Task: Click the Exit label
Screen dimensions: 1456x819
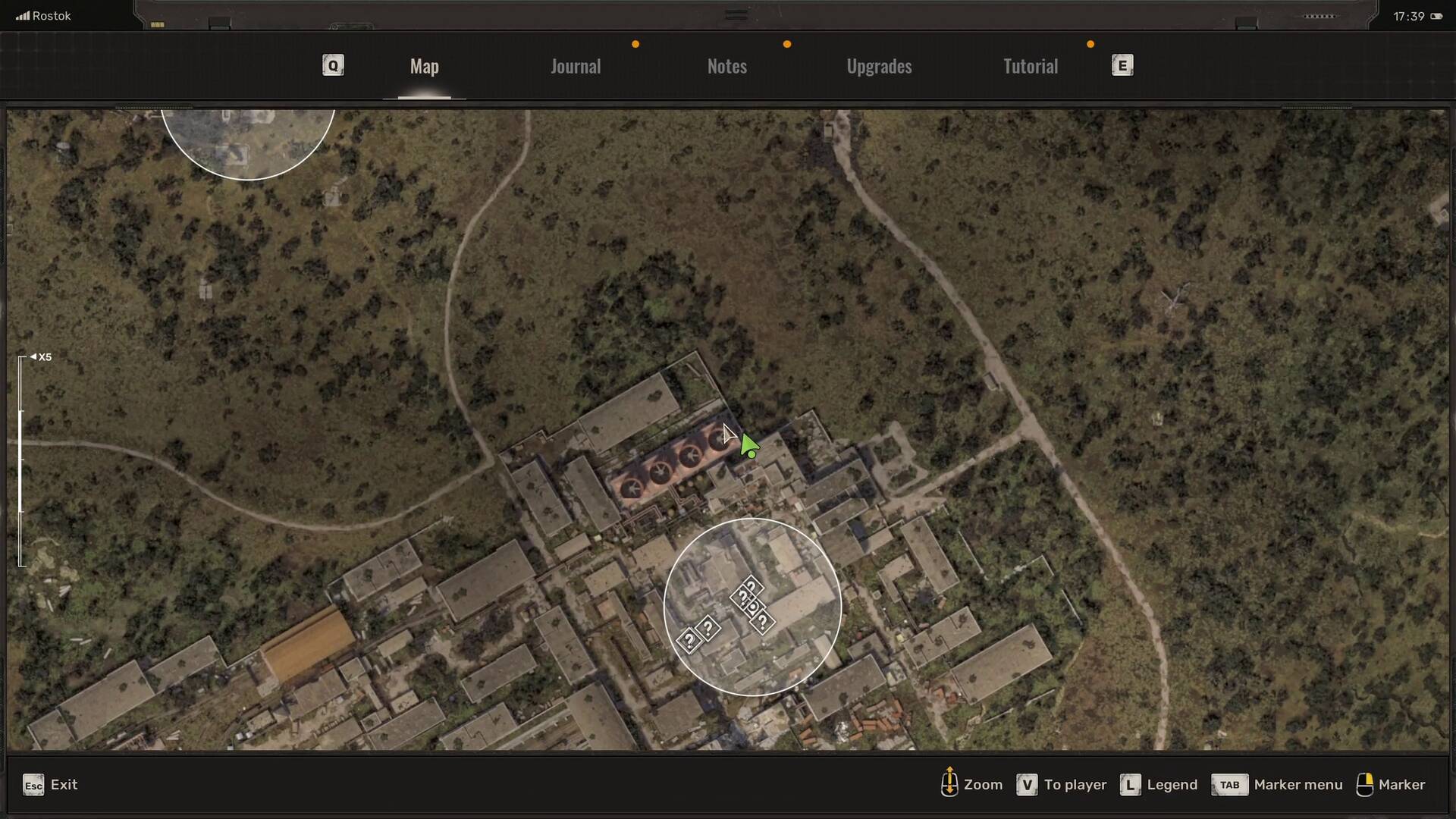Action: (x=64, y=785)
